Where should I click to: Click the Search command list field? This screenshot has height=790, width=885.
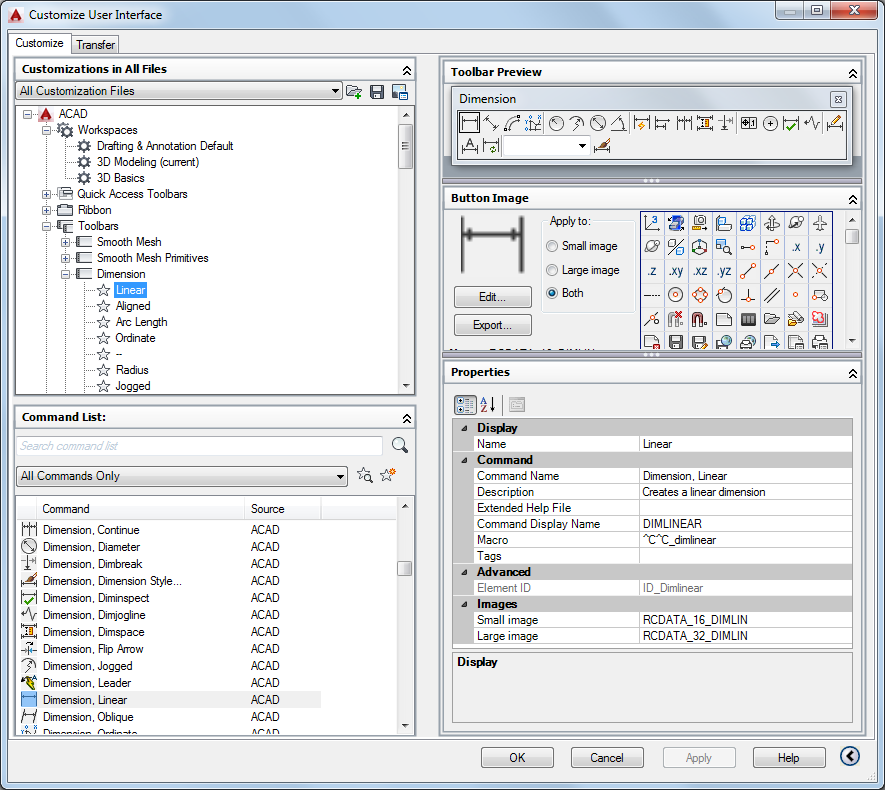pos(200,446)
